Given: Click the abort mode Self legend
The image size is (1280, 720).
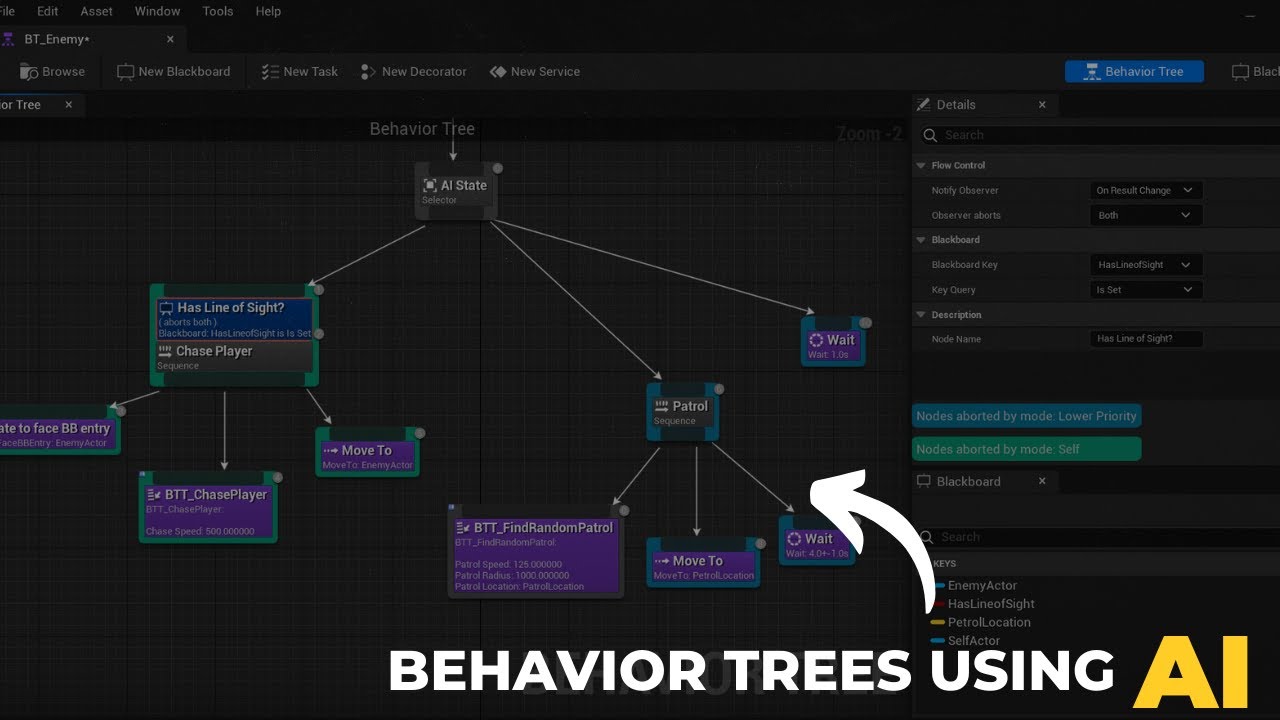Looking at the screenshot, I should [x=1027, y=449].
